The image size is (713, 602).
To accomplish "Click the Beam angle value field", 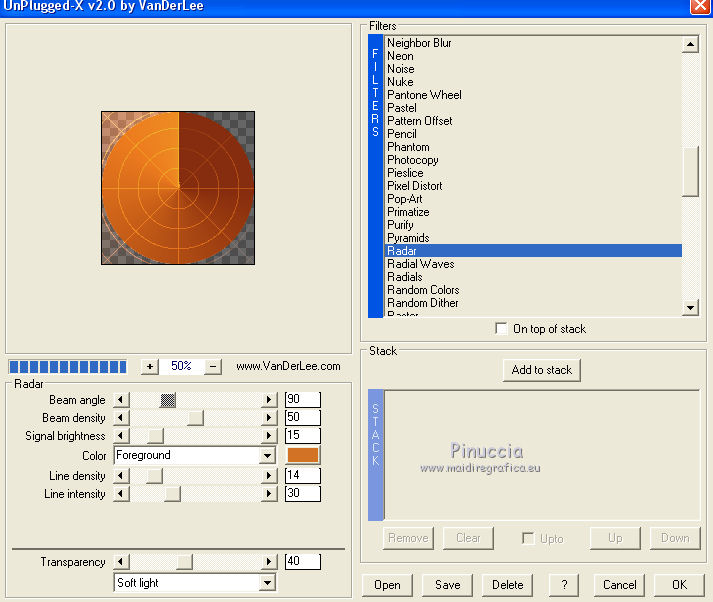I will [303, 400].
